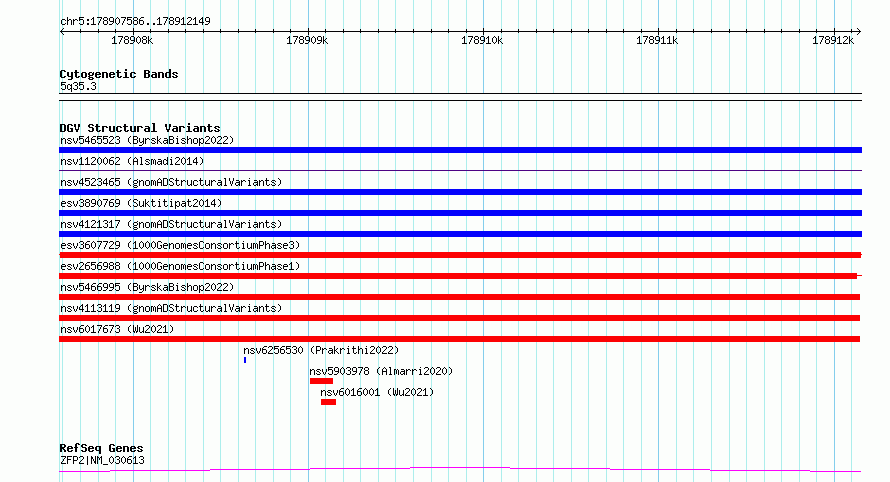Select the 5q35.3 cytogenetic band label
The width and height of the screenshot is (890, 482).
click(78, 86)
